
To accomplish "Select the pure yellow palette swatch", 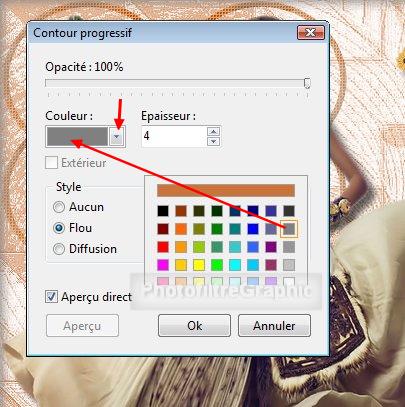I will (199, 265).
